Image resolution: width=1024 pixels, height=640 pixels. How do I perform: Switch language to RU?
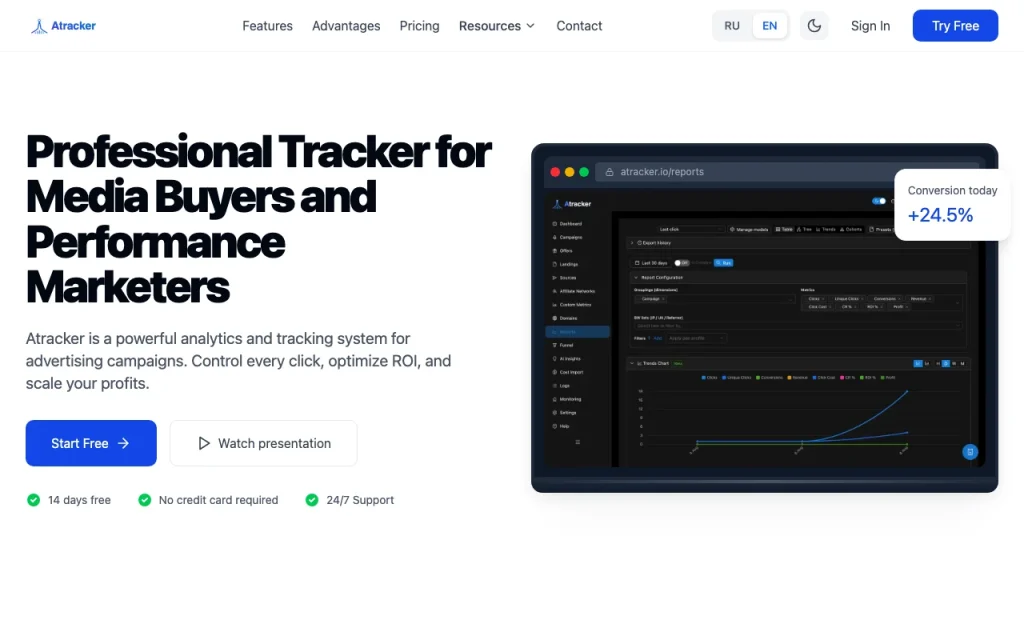[x=731, y=25]
